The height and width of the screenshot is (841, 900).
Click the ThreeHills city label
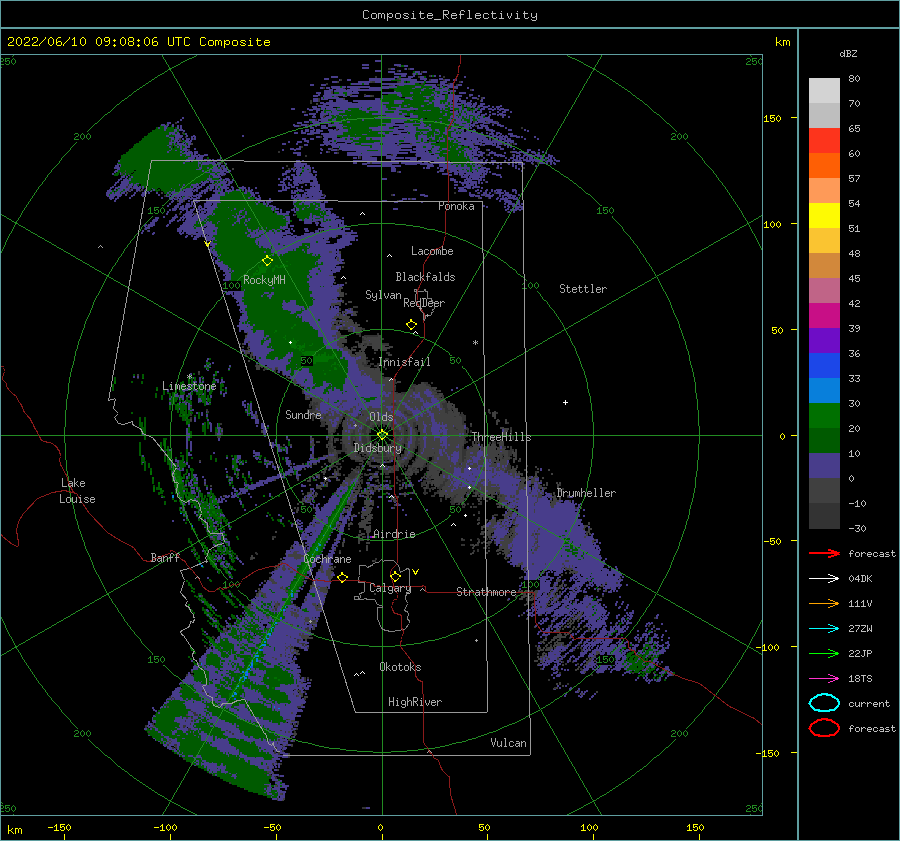[502, 437]
